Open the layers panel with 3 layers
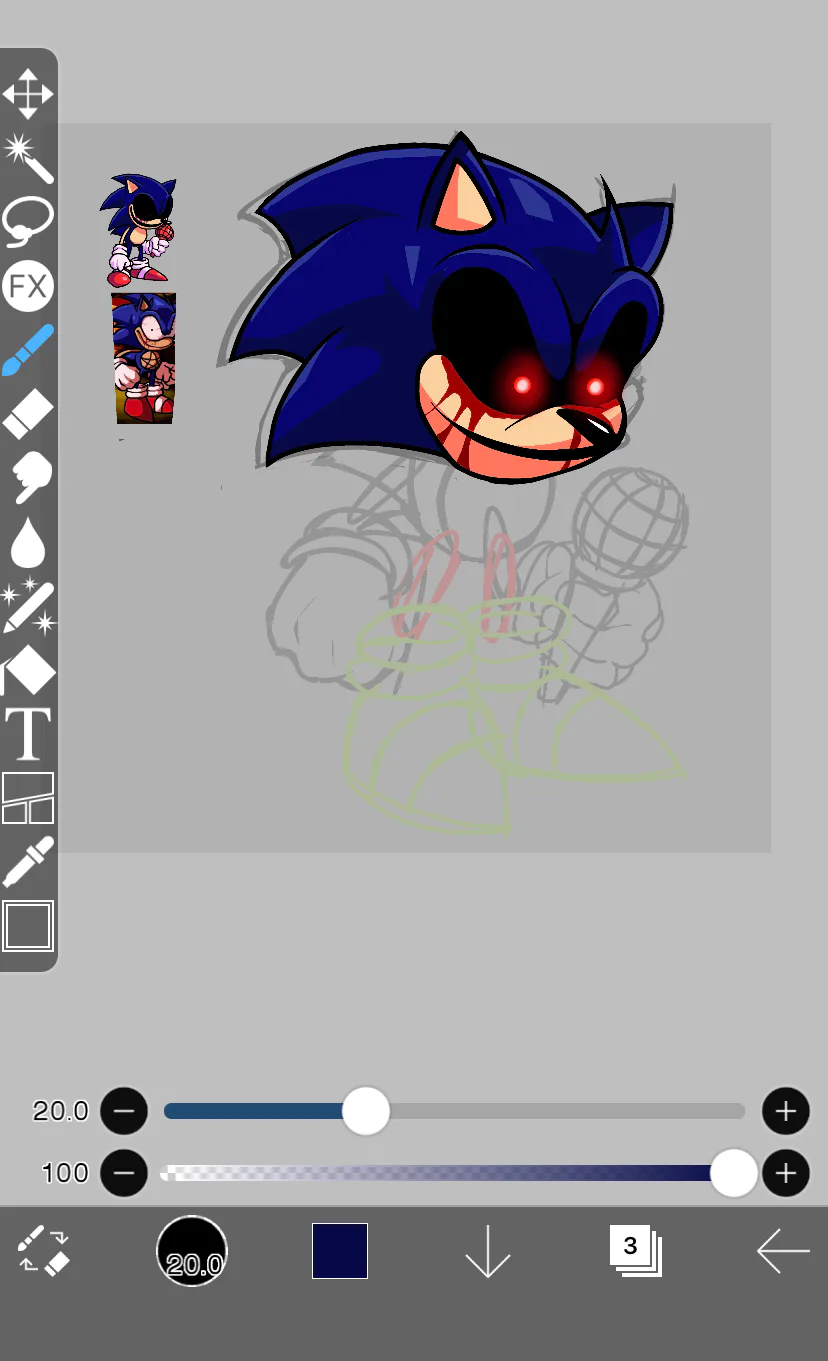Screen dimensions: 828x1361 636,1250
